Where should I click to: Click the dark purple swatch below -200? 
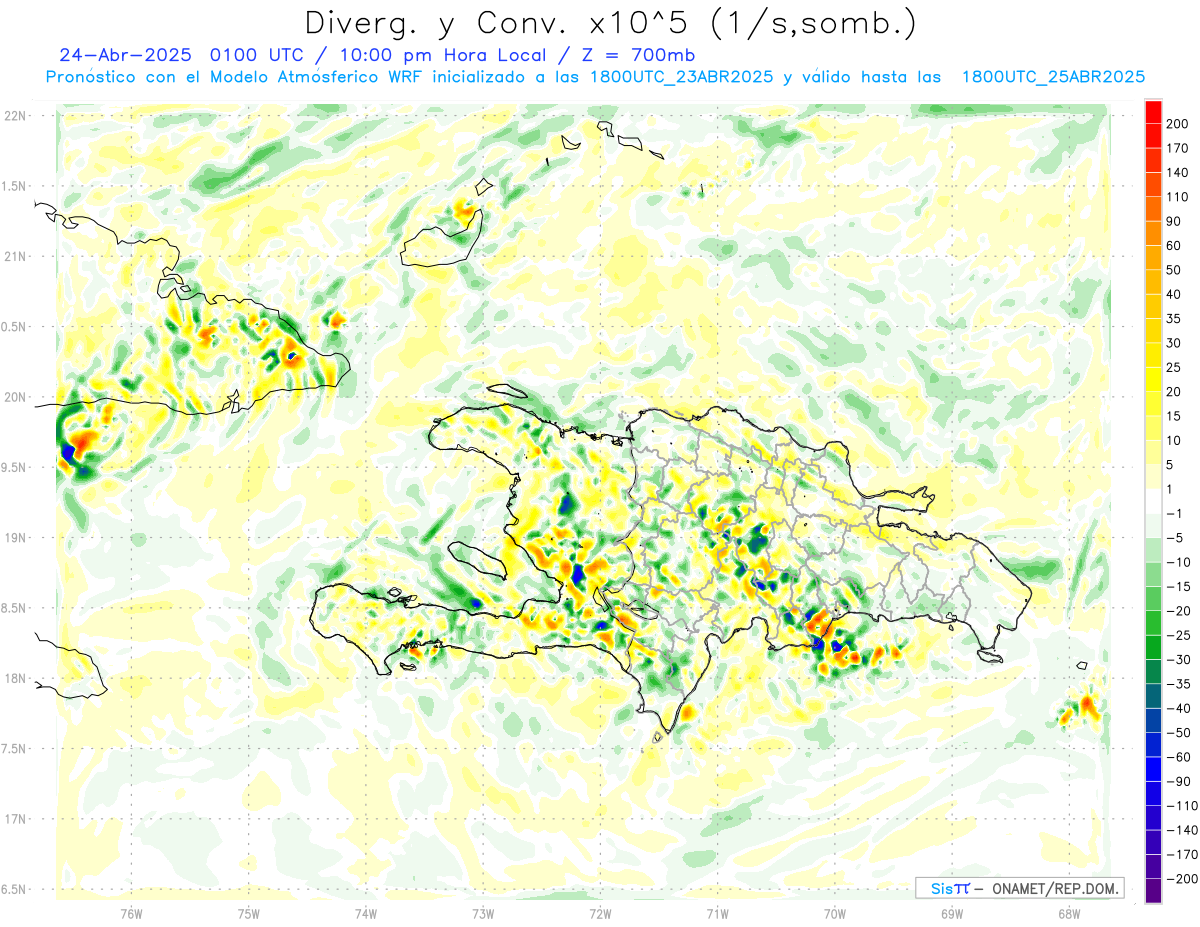point(1154,891)
